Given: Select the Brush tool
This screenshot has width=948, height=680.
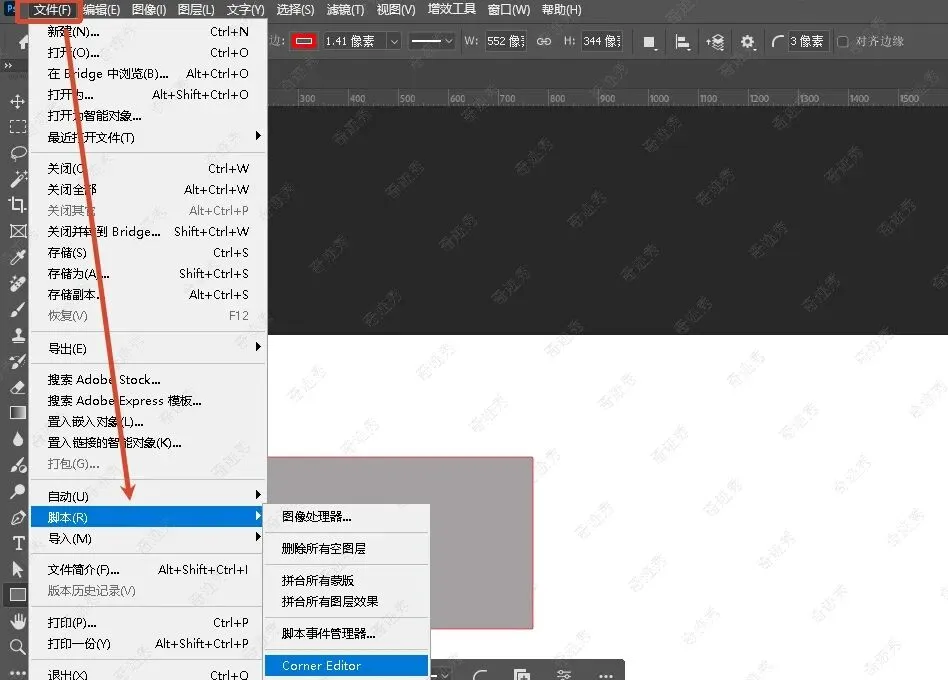Looking at the screenshot, I should coord(18,309).
